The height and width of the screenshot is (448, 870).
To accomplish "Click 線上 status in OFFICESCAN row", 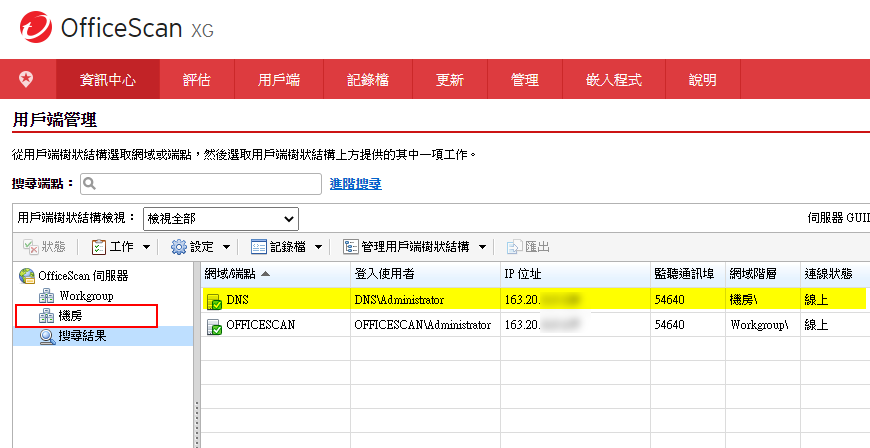I will coord(816,325).
